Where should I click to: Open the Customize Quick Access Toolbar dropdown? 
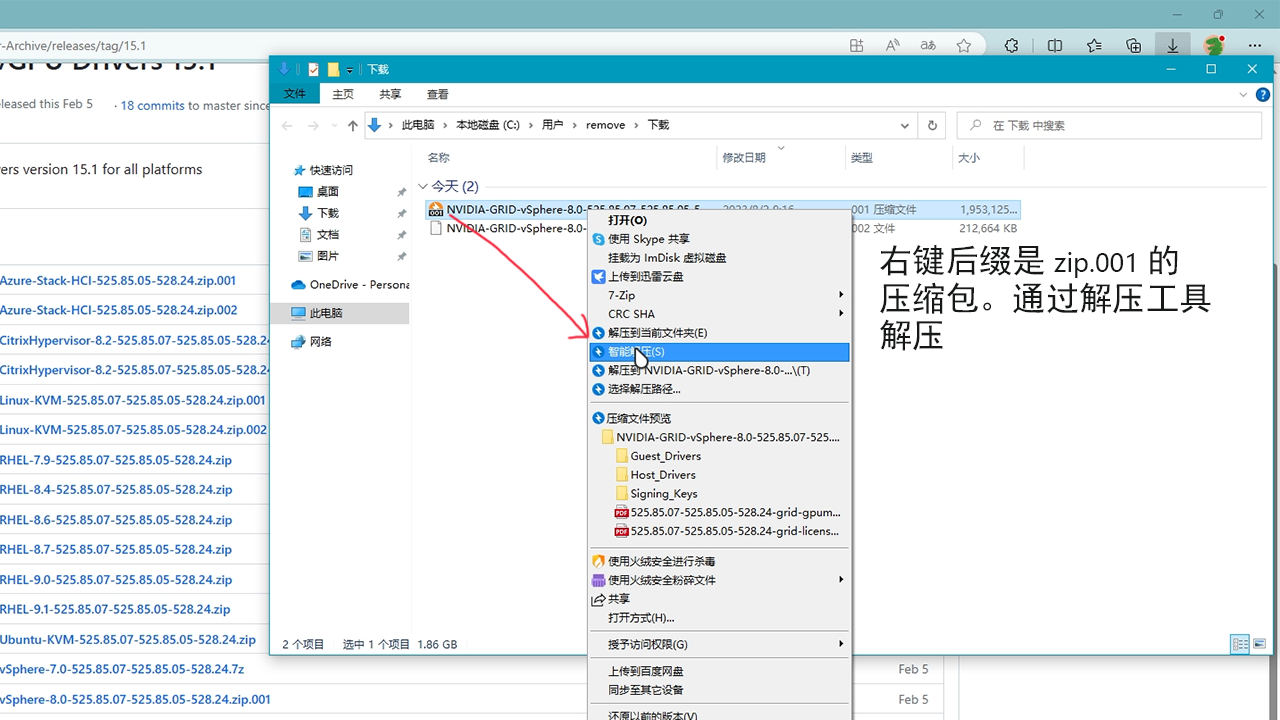(x=350, y=70)
